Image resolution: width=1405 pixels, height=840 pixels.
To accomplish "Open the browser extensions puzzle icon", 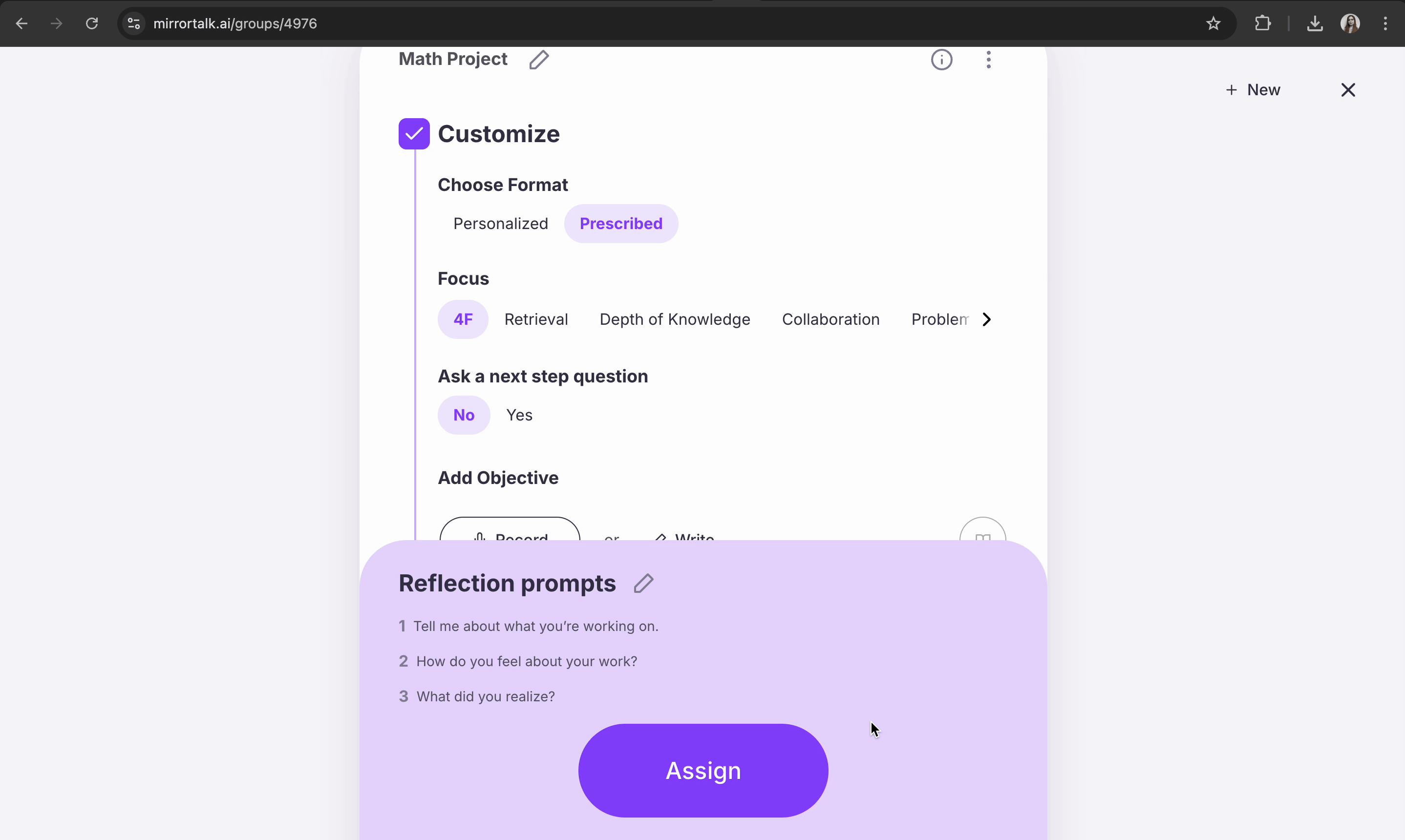I will tap(1262, 23).
